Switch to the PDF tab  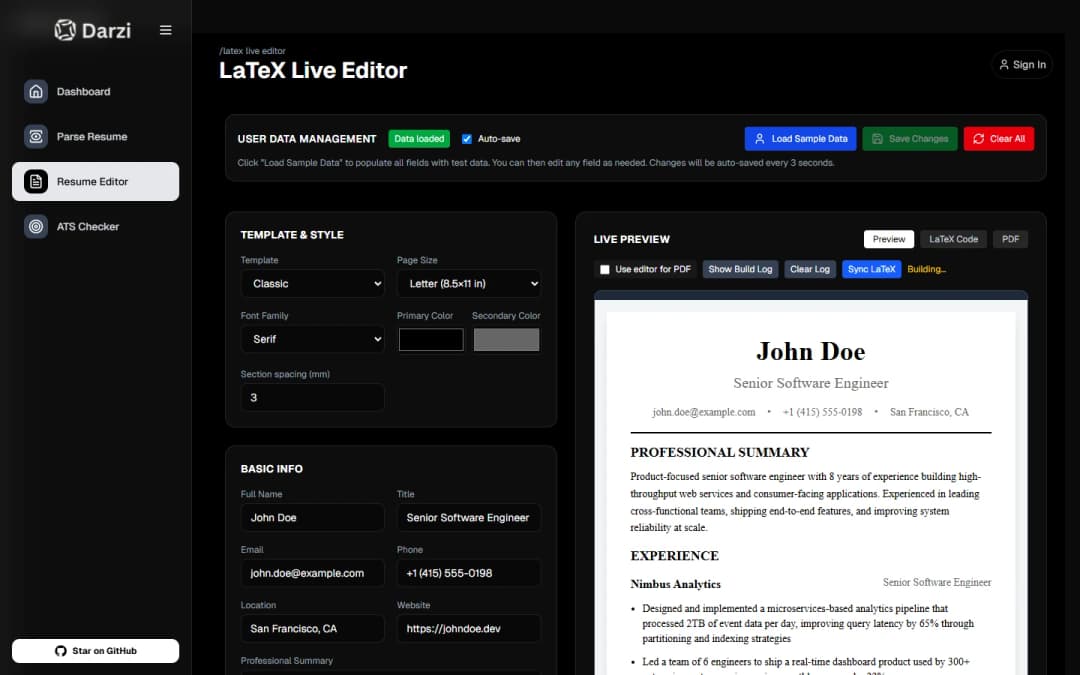[1010, 239]
